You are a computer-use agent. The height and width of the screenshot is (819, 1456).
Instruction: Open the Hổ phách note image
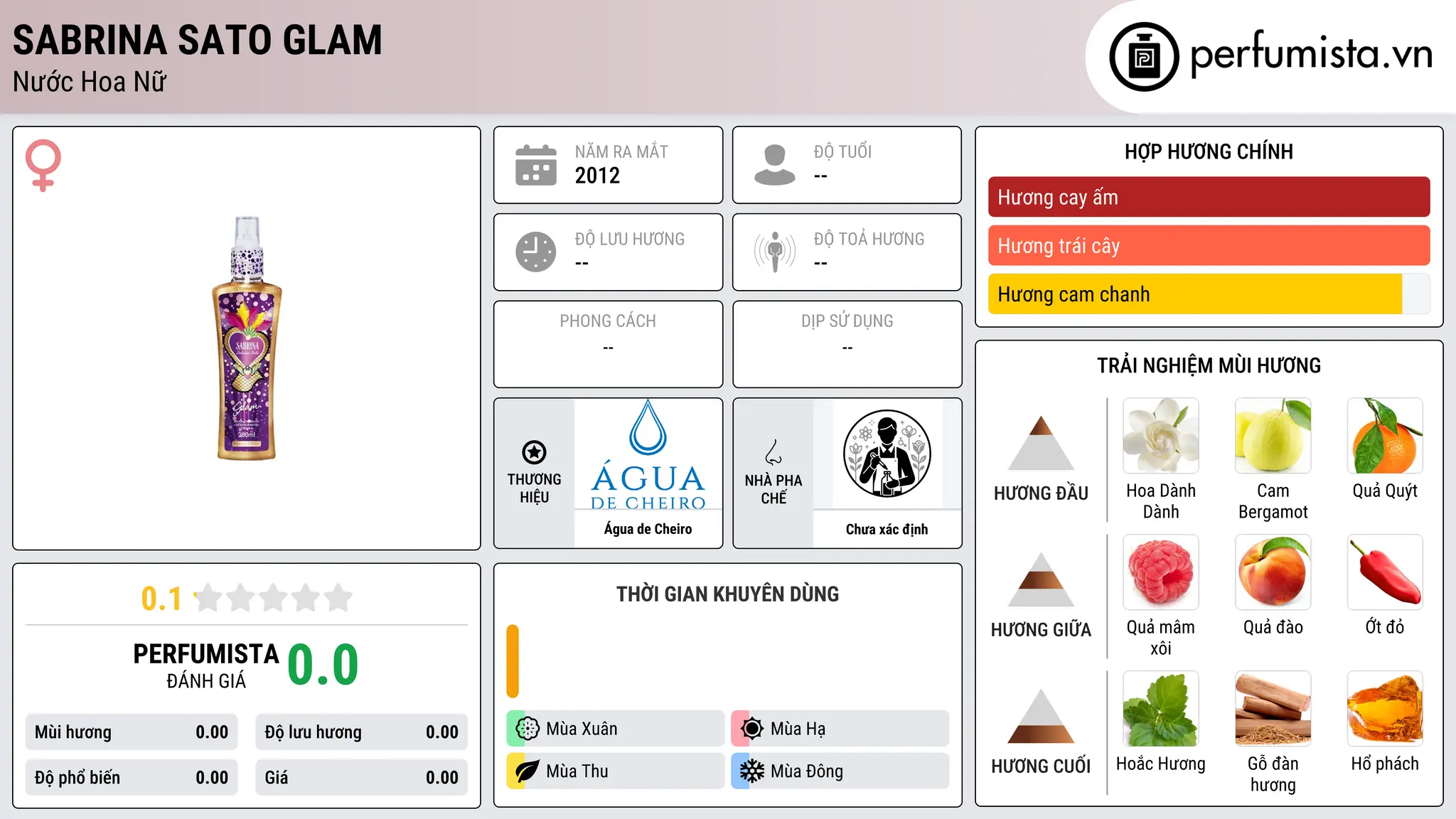pyautogui.click(x=1385, y=709)
